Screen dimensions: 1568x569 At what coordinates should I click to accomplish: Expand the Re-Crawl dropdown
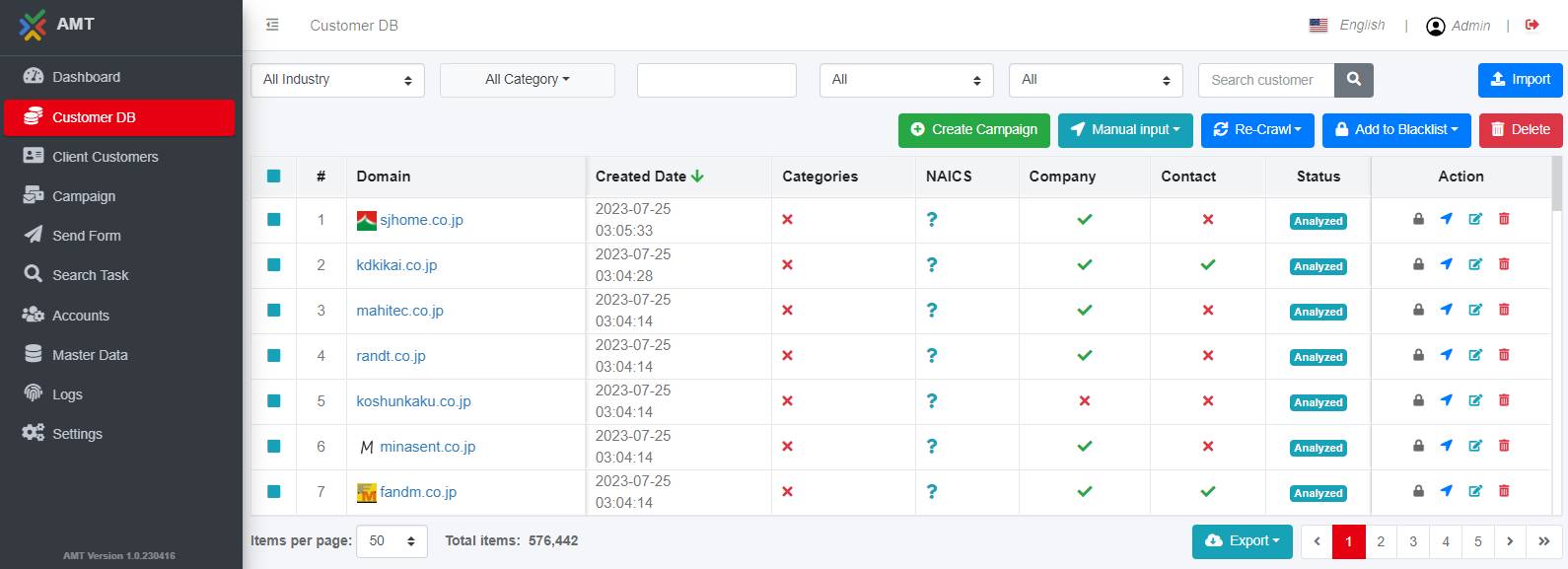[1257, 130]
